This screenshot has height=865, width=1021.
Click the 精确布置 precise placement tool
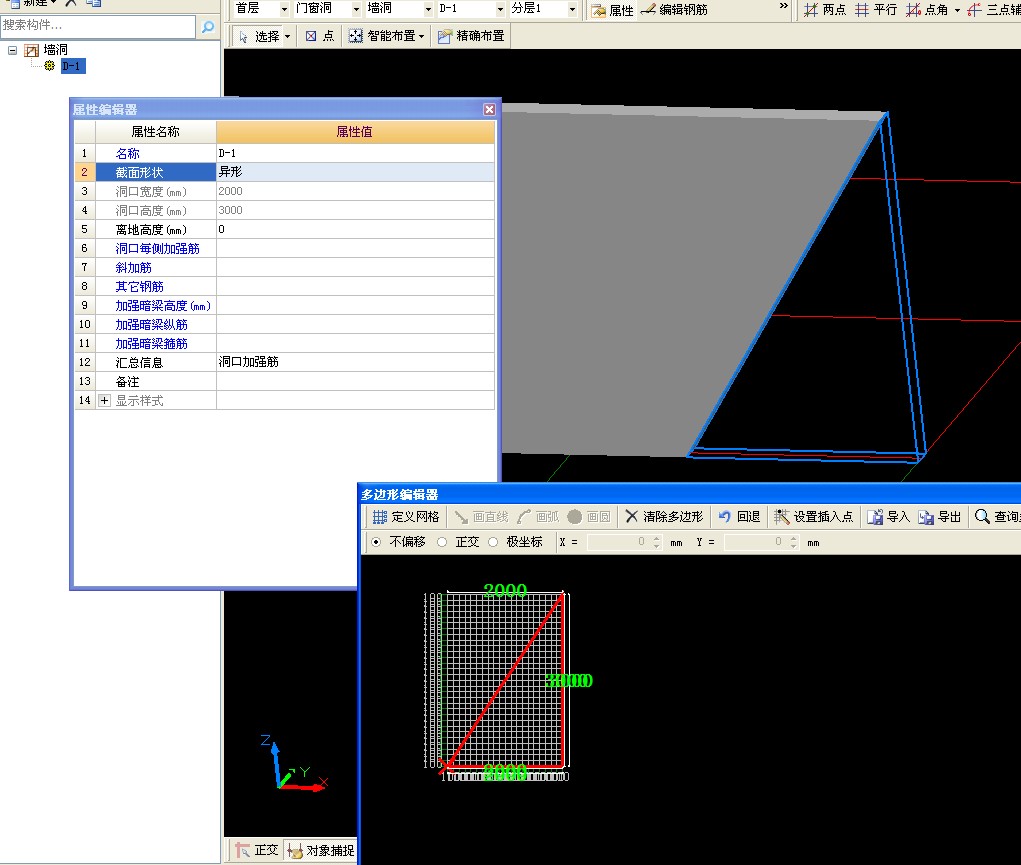pyautogui.click(x=471, y=36)
